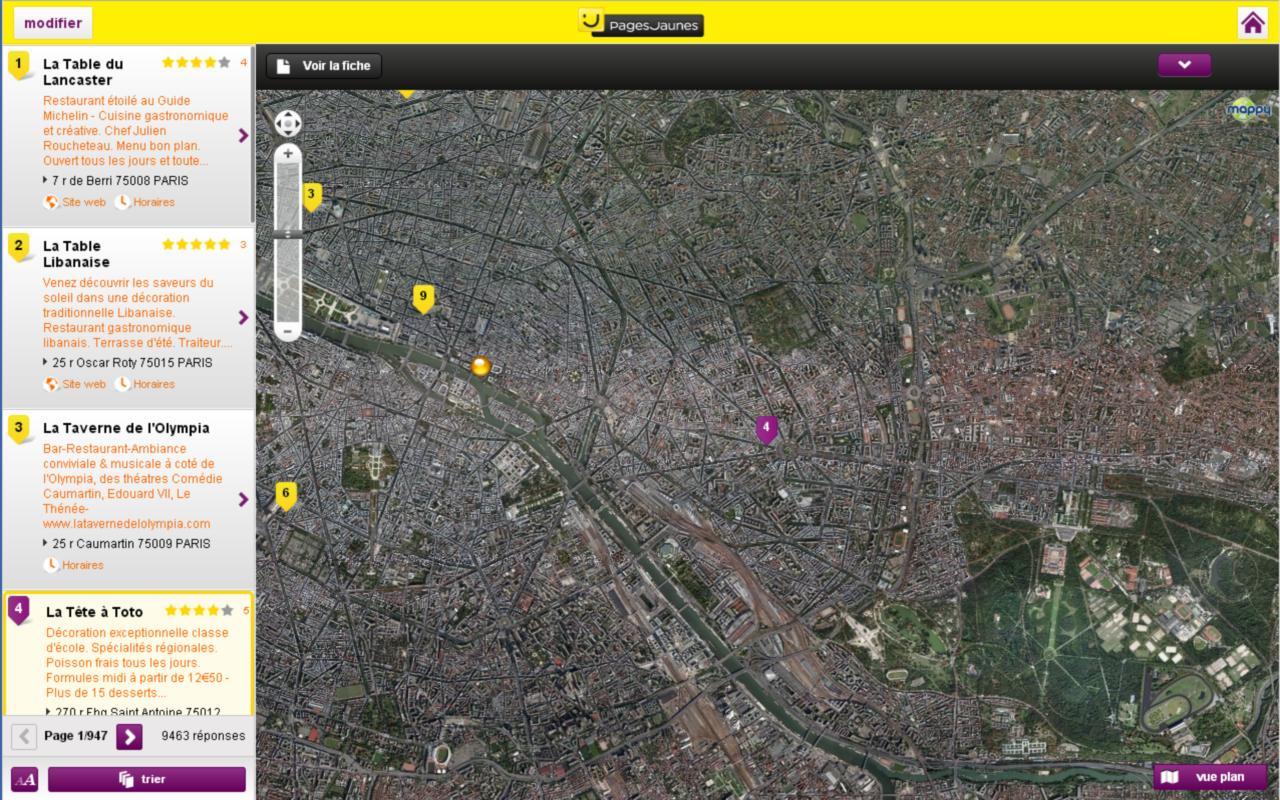Click the trier sort button
The height and width of the screenshot is (800, 1280).
pyautogui.click(x=147, y=779)
